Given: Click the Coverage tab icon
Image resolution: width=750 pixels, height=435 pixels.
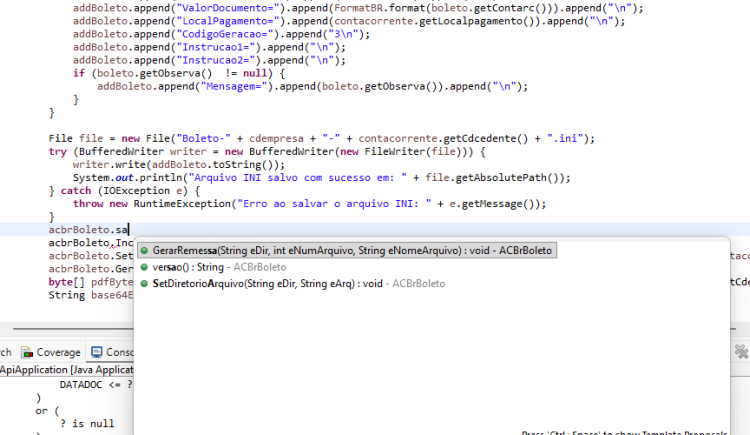Looking at the screenshot, I should tap(27, 352).
